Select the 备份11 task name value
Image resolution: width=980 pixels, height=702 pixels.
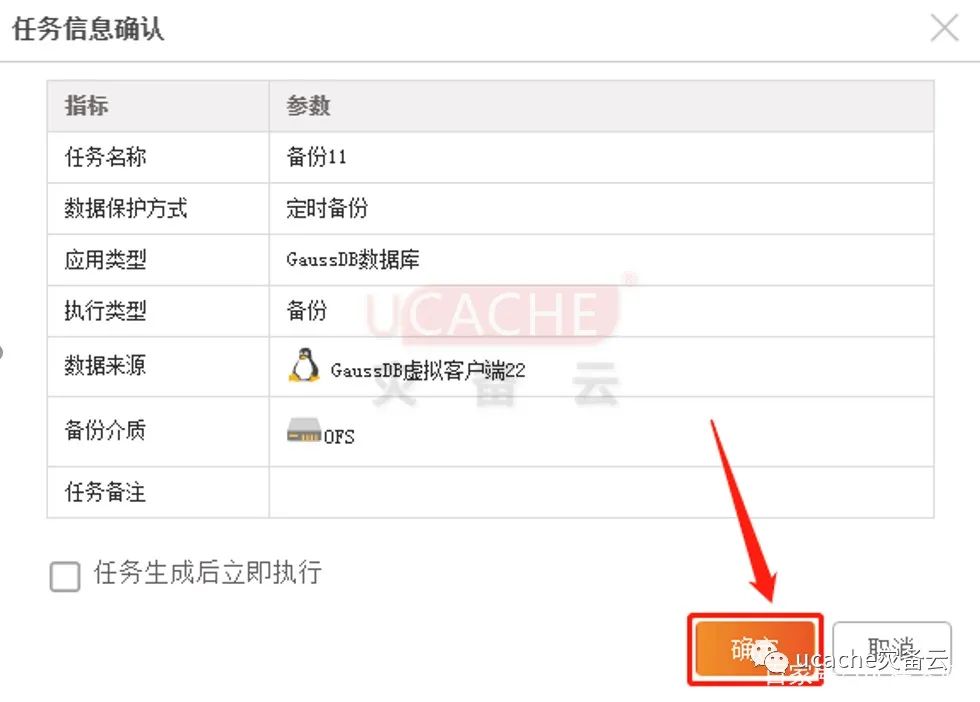pos(316,156)
